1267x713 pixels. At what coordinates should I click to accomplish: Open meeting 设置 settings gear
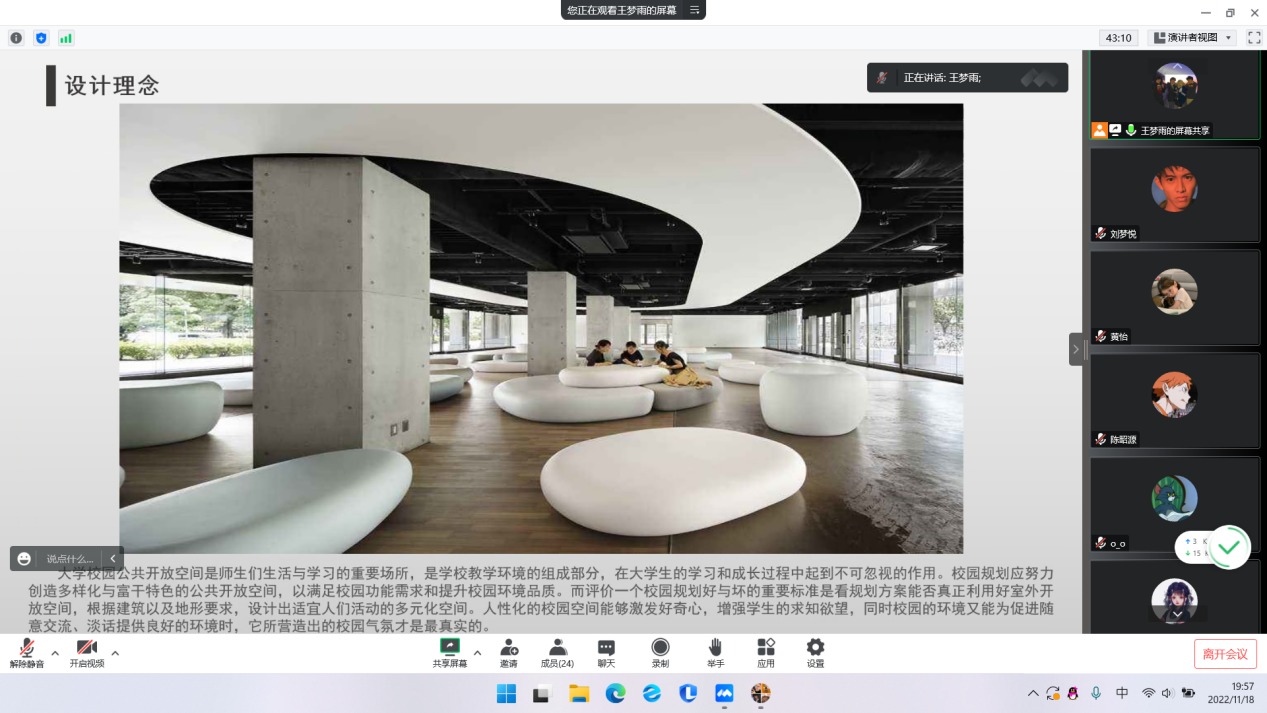(x=815, y=653)
